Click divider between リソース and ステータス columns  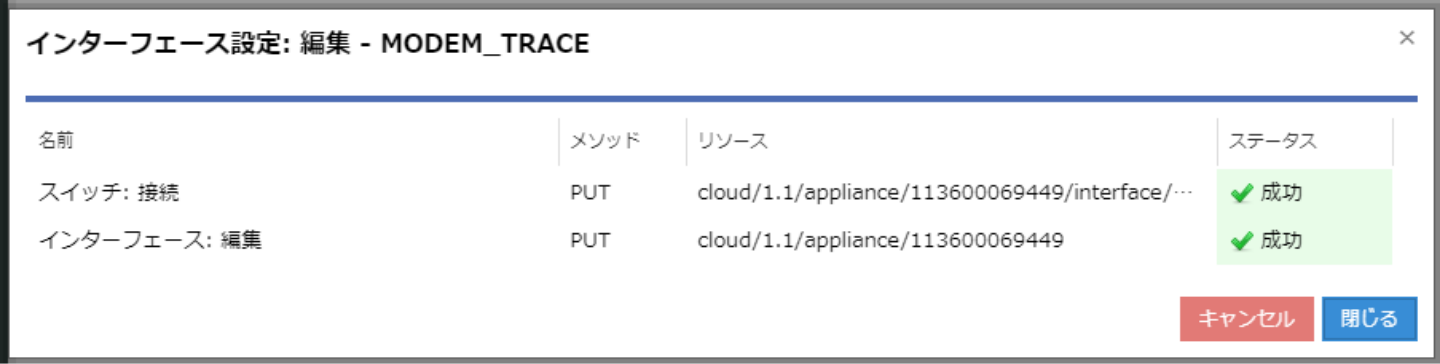point(1217,141)
